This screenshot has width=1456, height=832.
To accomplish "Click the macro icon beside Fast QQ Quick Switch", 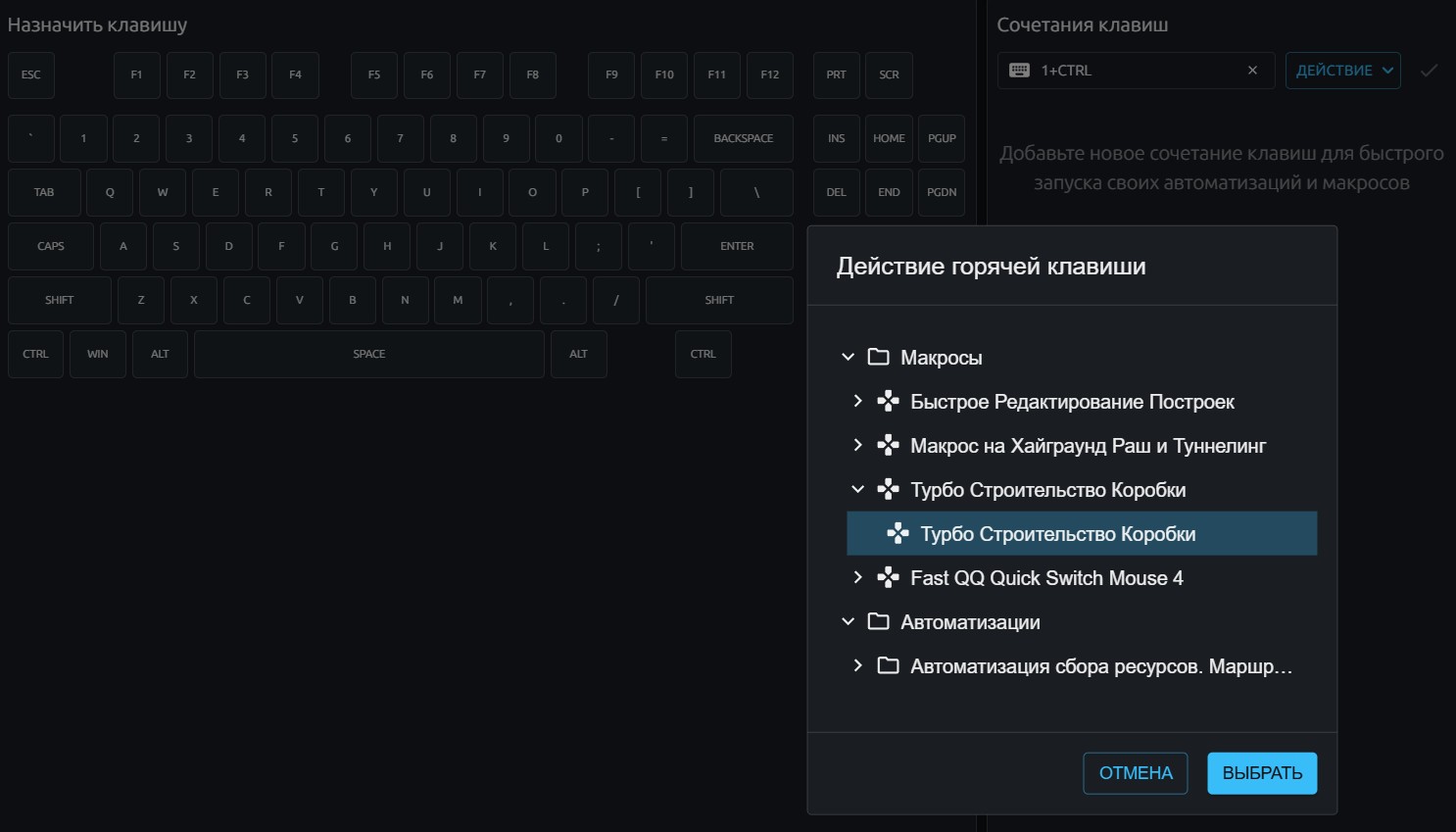I will [888, 577].
